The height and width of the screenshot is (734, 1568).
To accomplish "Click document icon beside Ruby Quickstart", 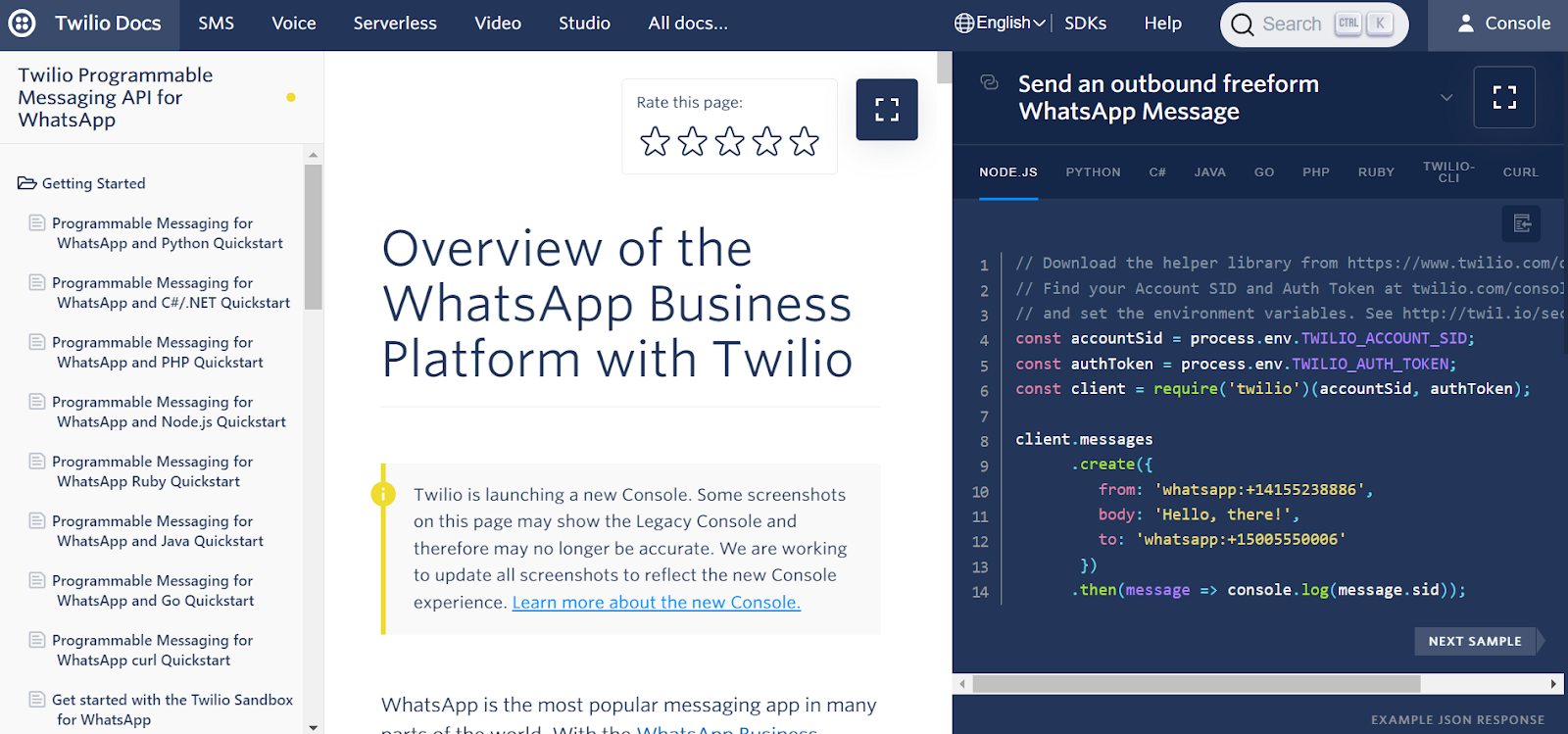I will click(x=37, y=462).
